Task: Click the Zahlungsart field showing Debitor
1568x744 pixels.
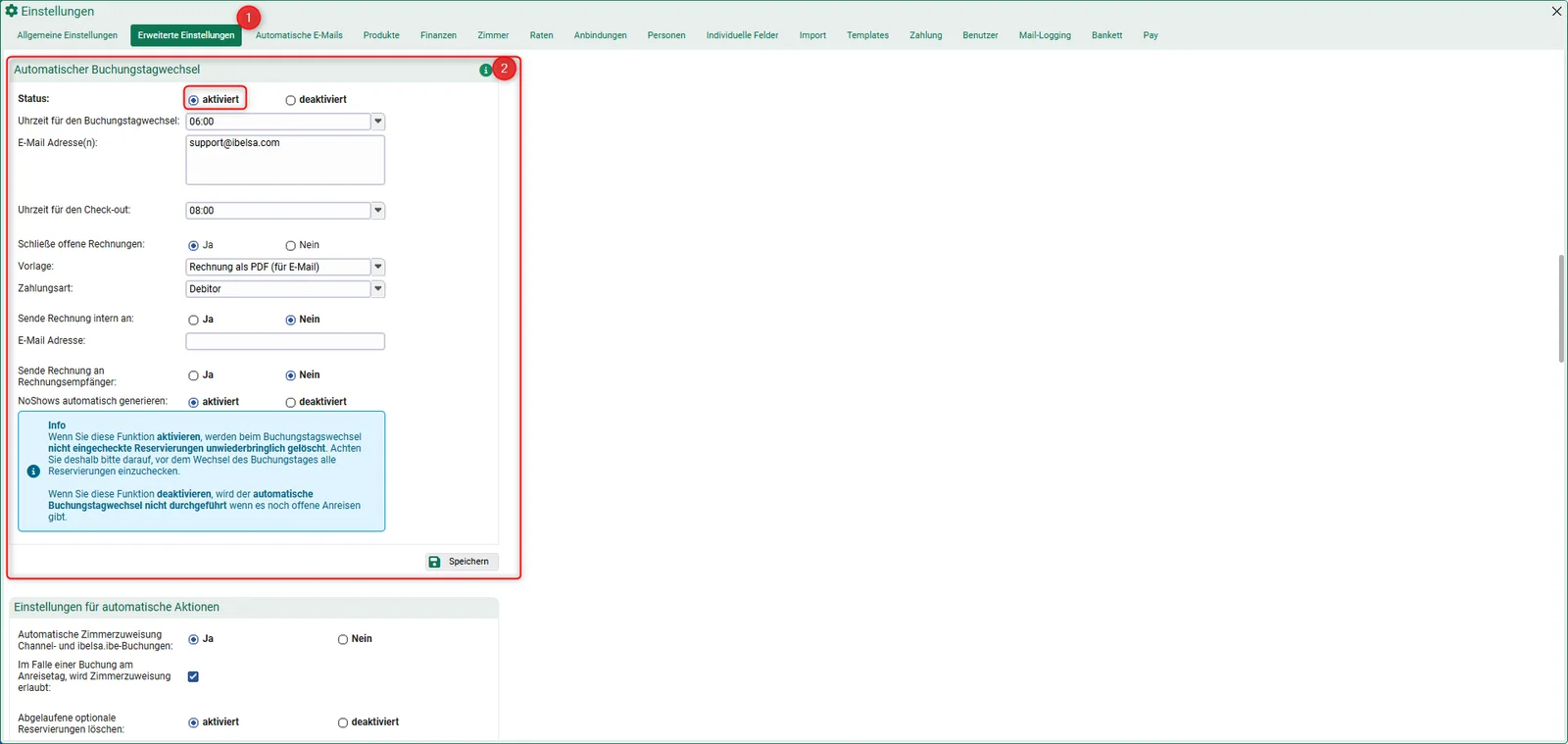Action: point(278,289)
